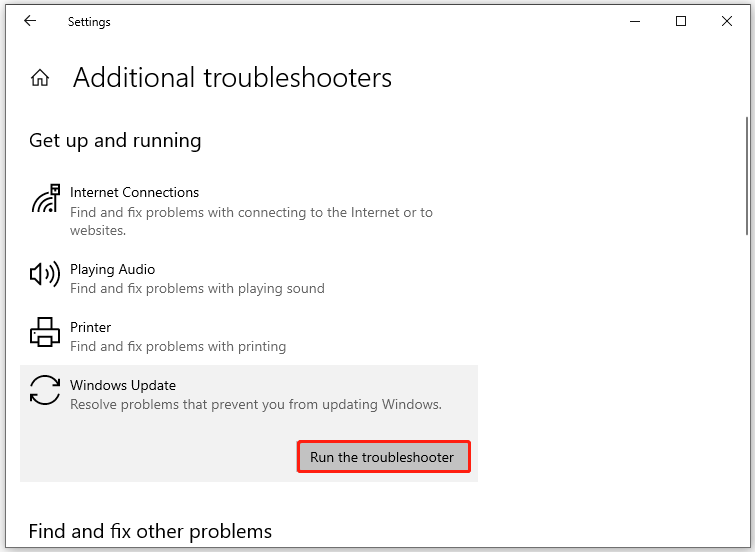Click the Get up and running heading
This screenshot has width=755, height=552.
(115, 140)
